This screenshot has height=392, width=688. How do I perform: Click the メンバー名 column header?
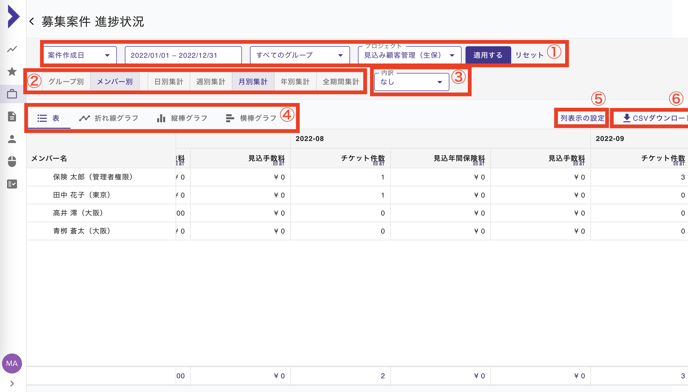[49, 158]
